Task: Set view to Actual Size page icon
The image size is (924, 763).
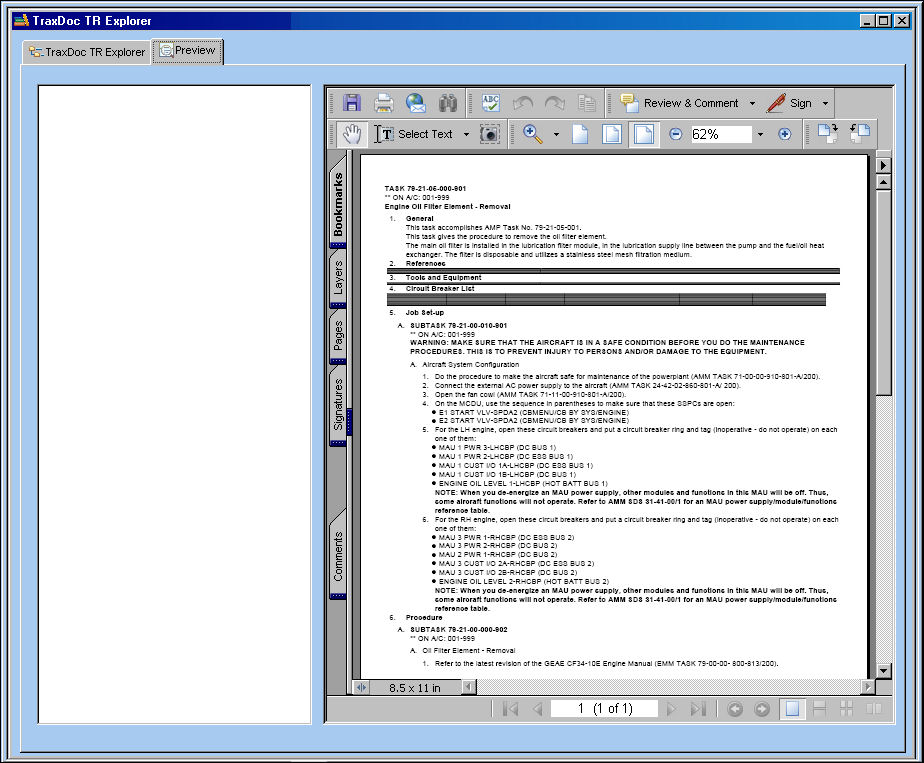Action: (580, 134)
